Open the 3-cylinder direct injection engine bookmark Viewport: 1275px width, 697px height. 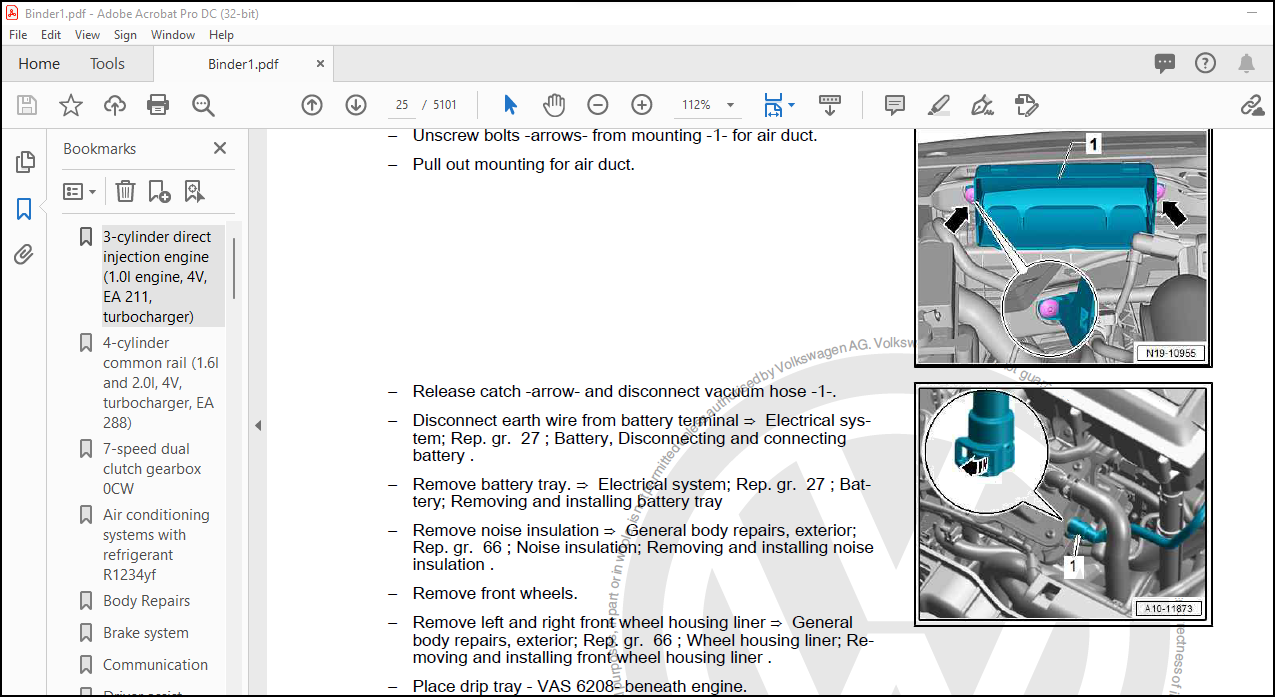tap(163, 277)
